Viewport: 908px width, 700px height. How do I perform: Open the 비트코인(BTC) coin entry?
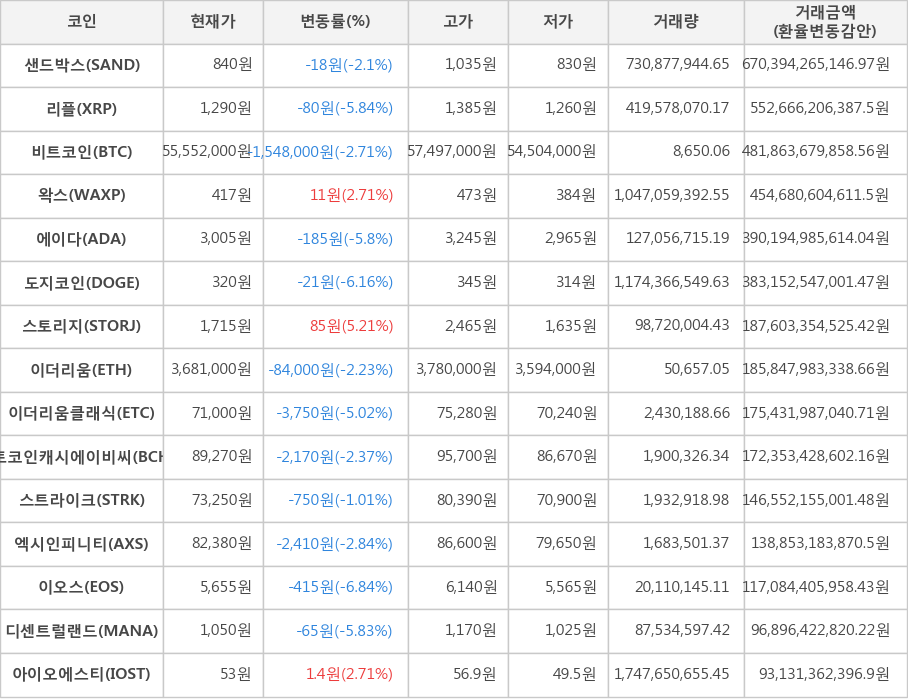click(x=82, y=152)
